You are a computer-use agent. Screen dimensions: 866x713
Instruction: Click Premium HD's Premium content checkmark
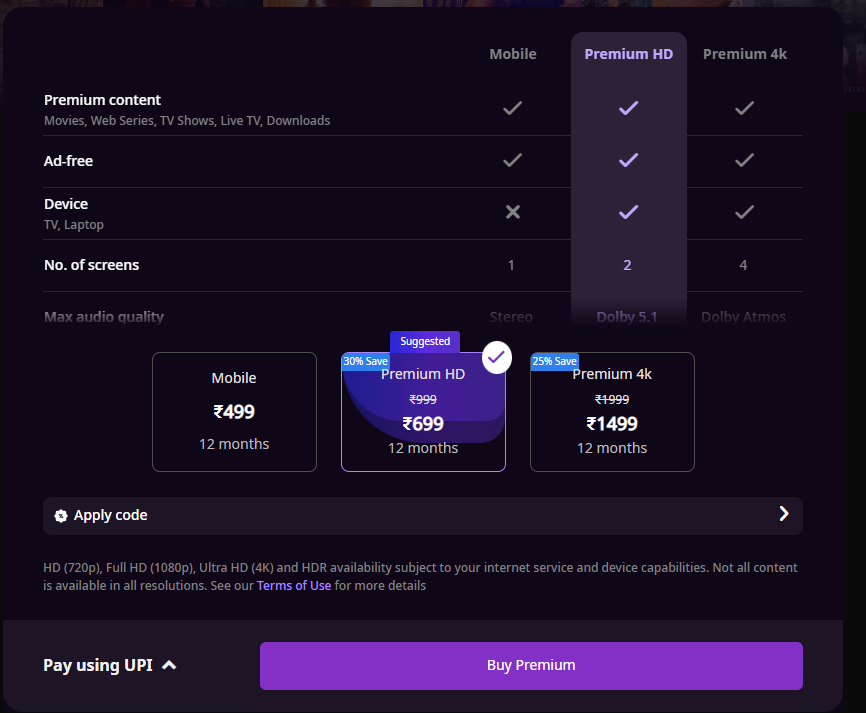coord(628,108)
